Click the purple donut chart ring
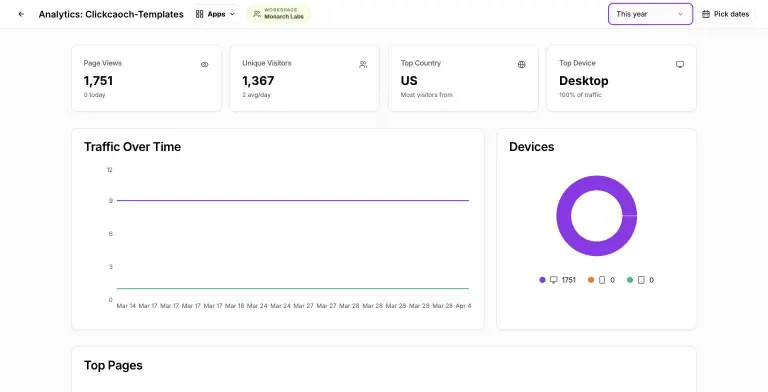Screen dimensions: 768x392 point(563,216)
